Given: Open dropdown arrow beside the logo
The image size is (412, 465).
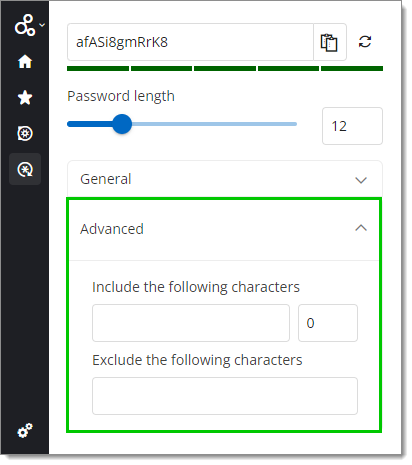Looking at the screenshot, I should [x=42, y=25].
